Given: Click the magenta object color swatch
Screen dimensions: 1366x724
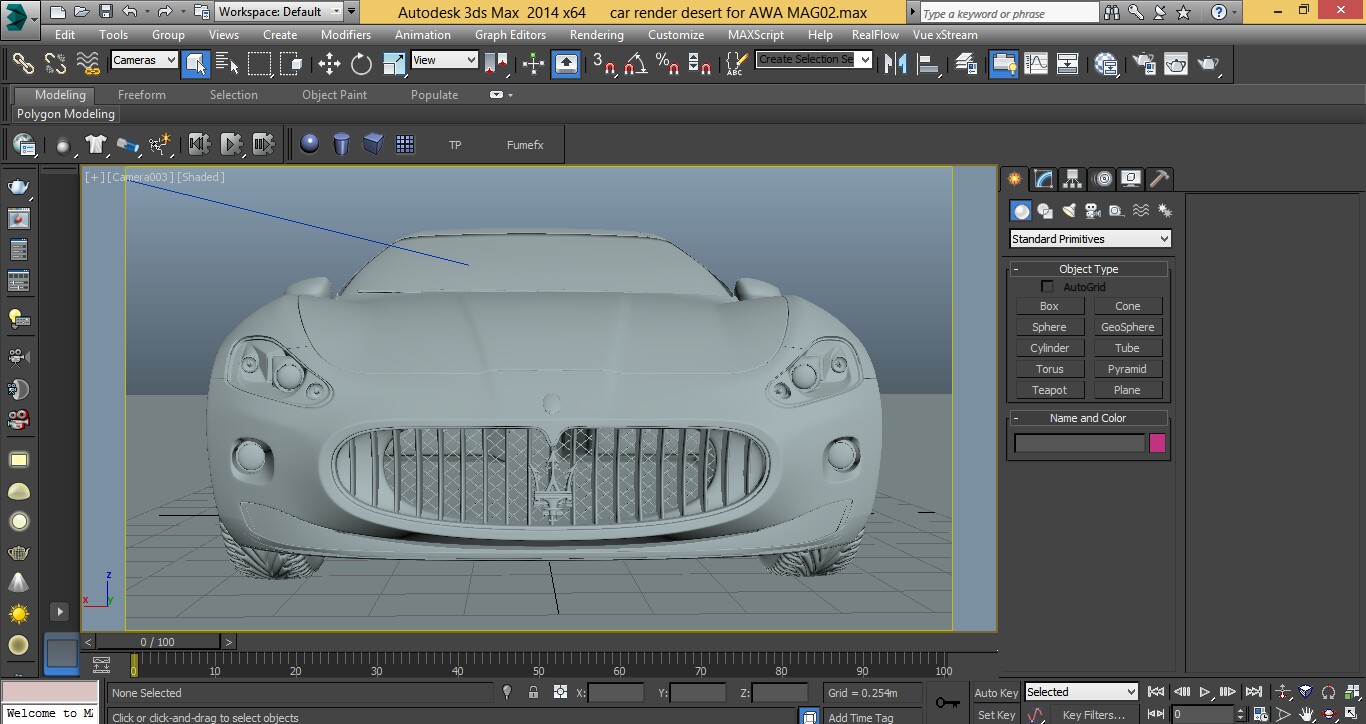Looking at the screenshot, I should pyautogui.click(x=1158, y=443).
